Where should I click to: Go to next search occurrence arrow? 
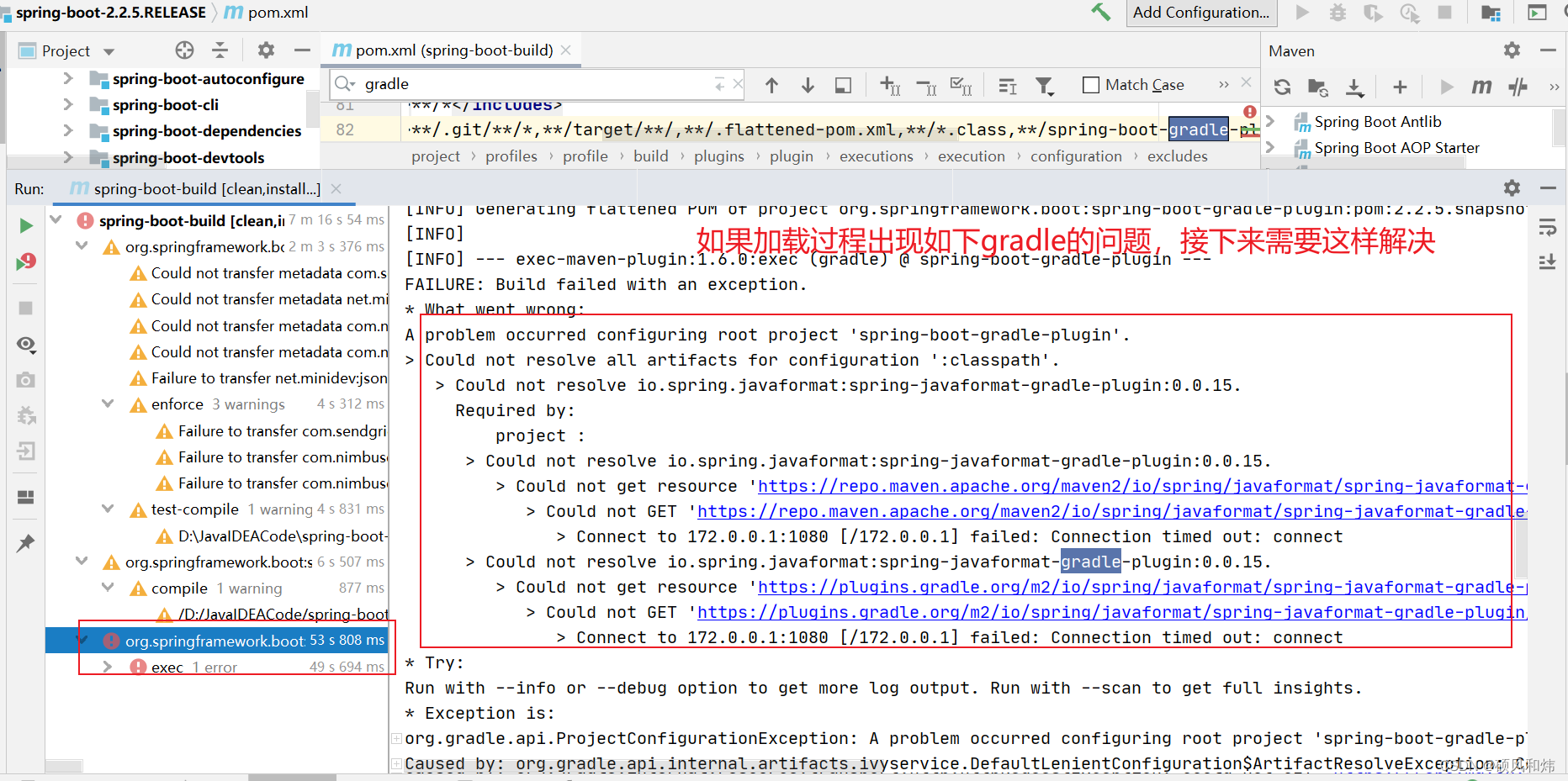[x=808, y=85]
